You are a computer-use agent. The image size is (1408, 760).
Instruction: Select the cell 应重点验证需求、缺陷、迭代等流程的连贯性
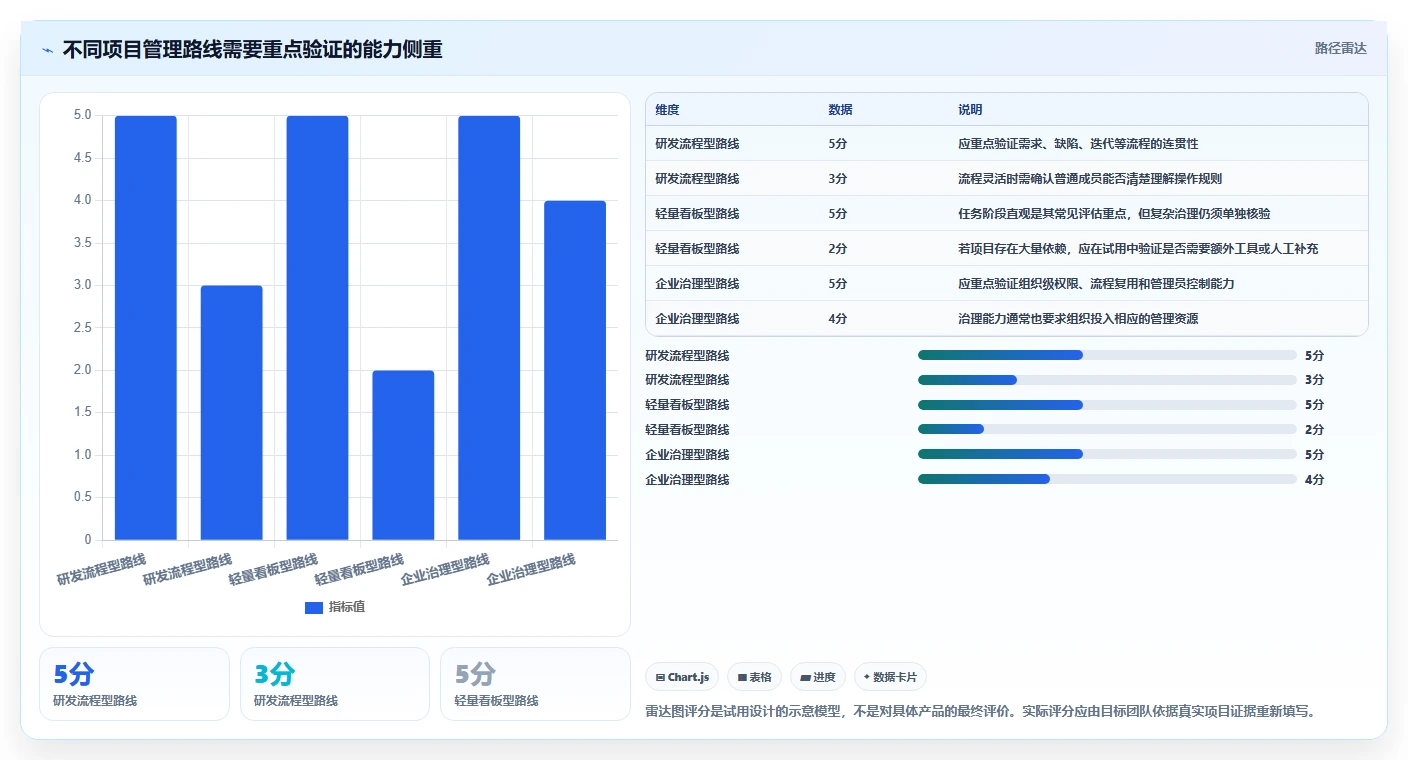1078,144
